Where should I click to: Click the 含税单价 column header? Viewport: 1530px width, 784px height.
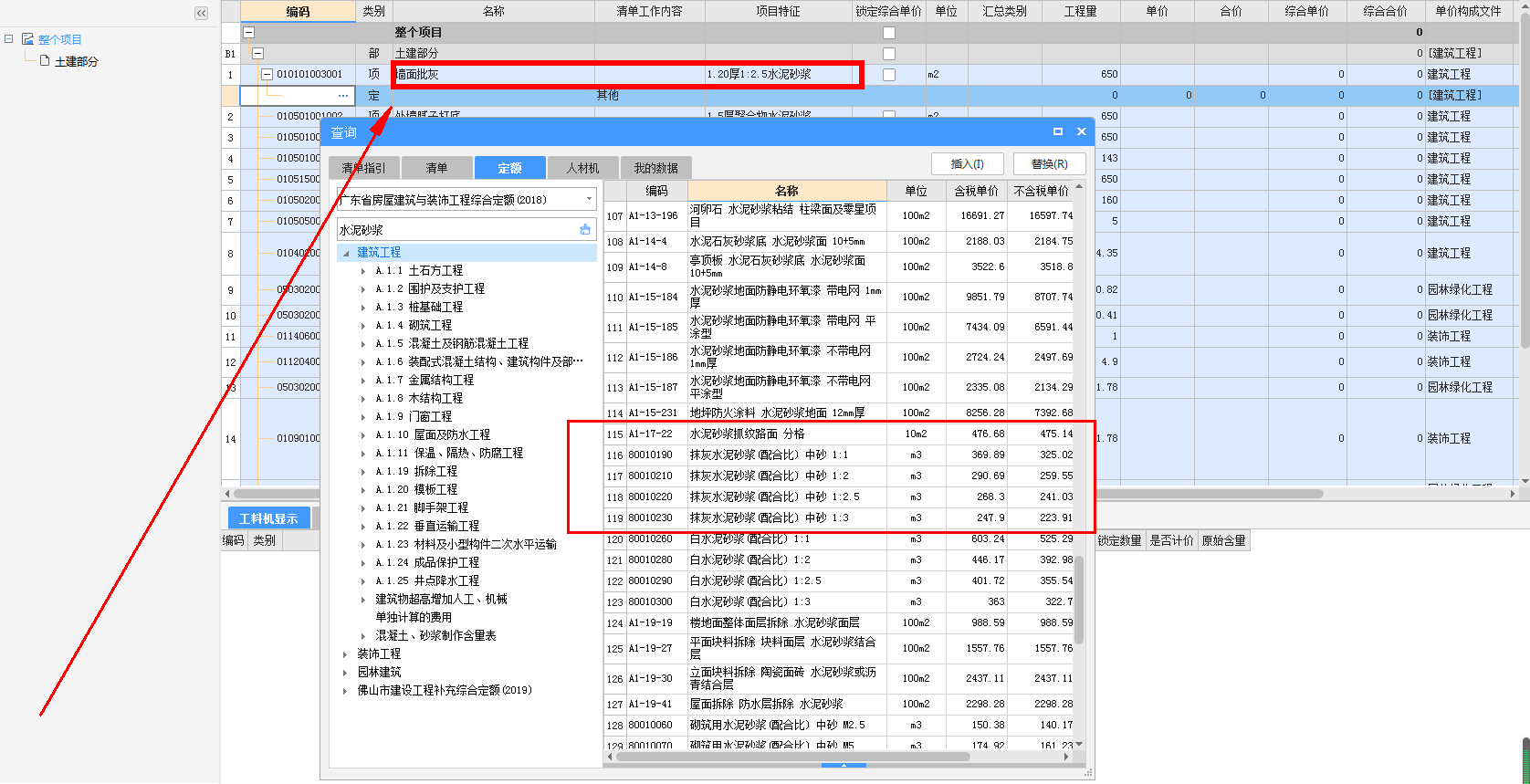[976, 191]
